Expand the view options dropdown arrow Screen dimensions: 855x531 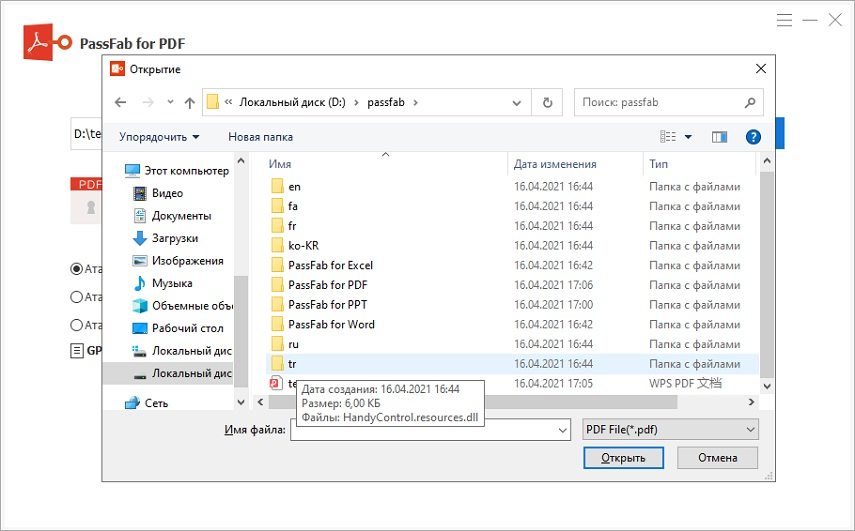(x=688, y=137)
